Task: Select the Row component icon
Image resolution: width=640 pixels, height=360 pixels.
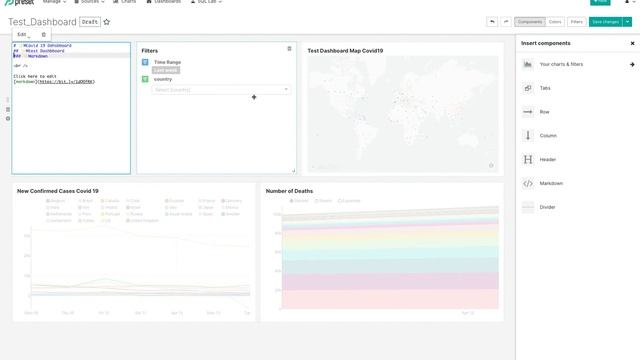Action: pyautogui.click(x=528, y=112)
